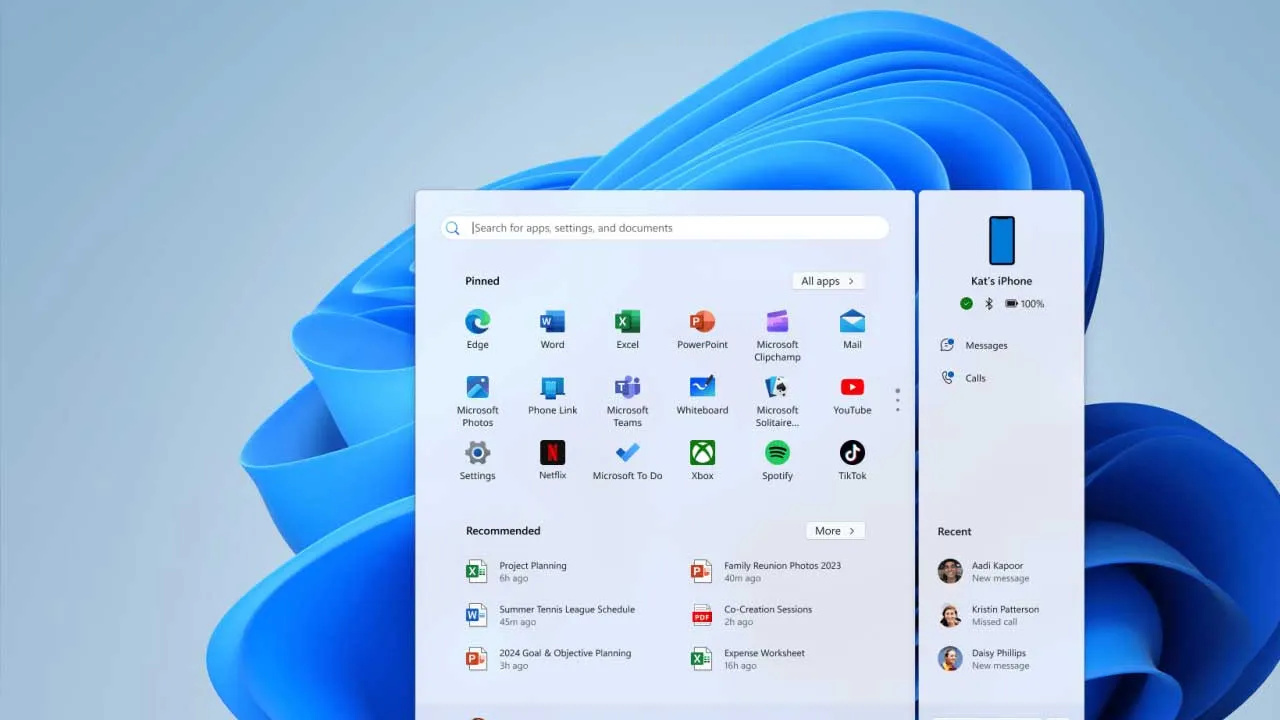Viewport: 1280px width, 720px height.
Task: Focus the search for apps field
Action: click(665, 228)
